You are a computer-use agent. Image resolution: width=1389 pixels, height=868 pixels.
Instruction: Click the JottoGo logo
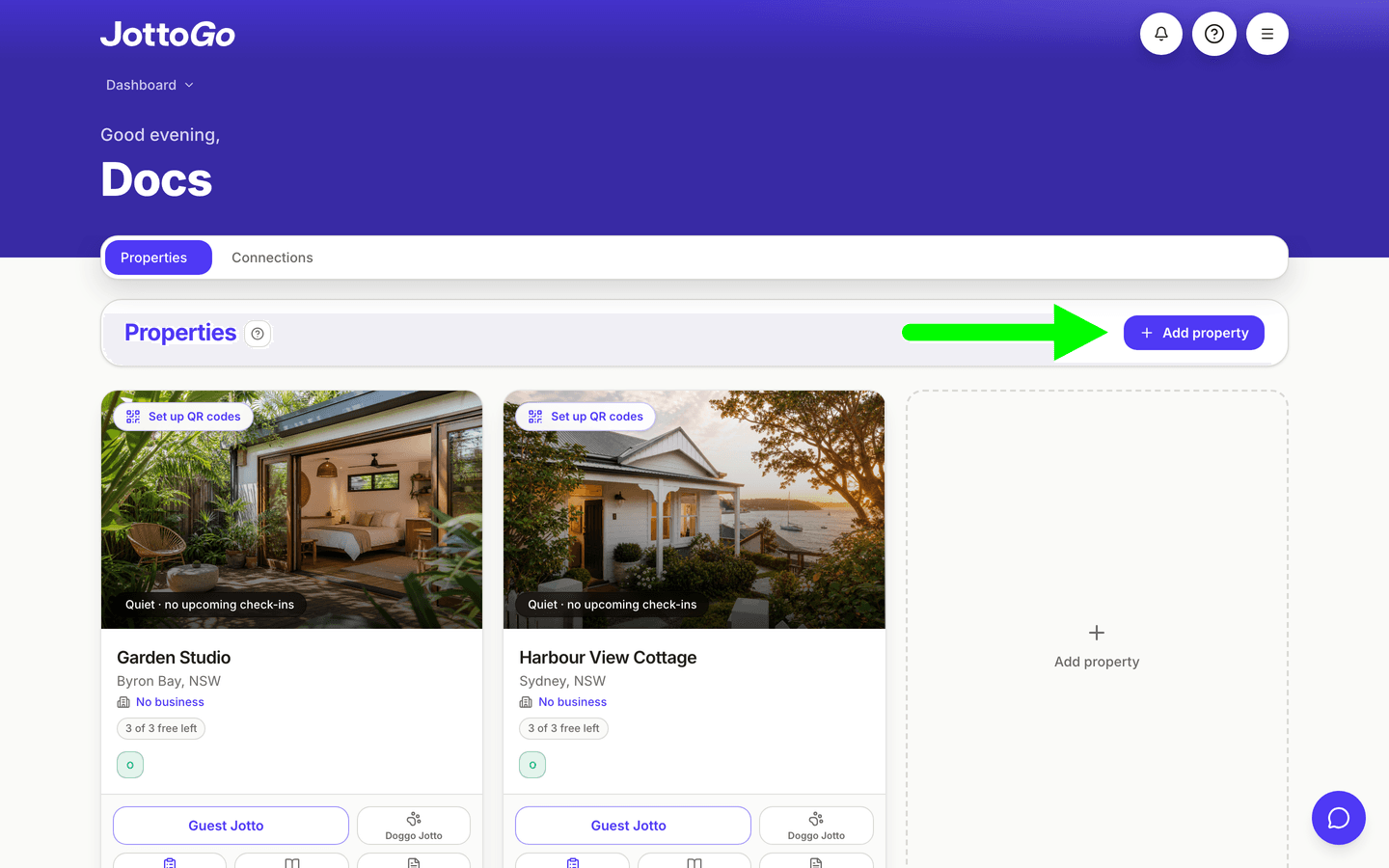(x=168, y=35)
